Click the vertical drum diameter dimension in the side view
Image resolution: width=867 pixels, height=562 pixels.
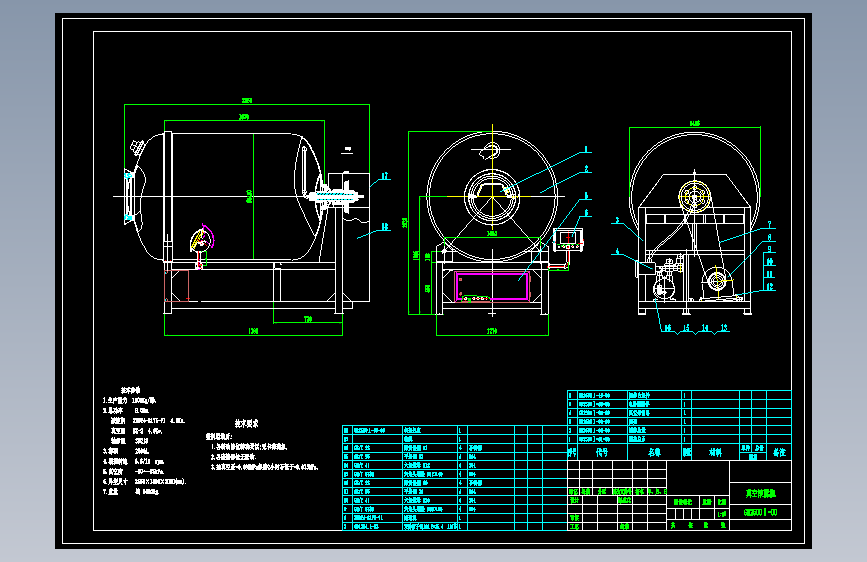click(250, 196)
